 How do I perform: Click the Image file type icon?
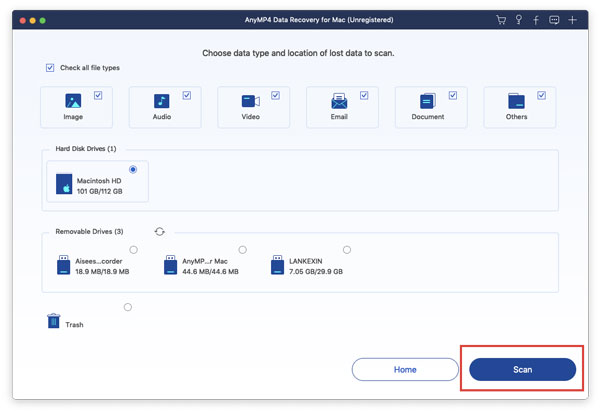pos(73,101)
